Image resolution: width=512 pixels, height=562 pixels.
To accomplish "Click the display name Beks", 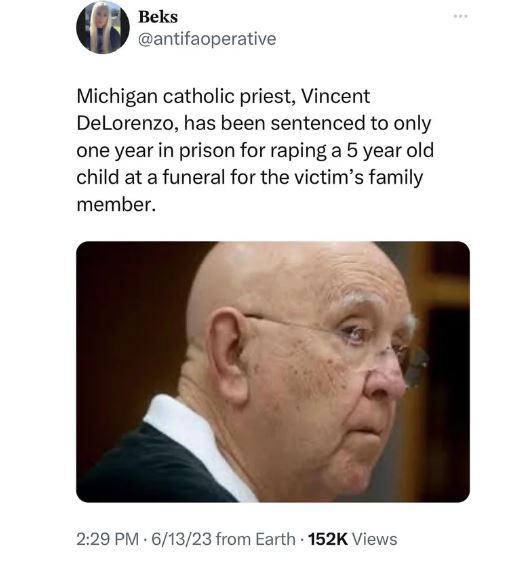I will click(158, 17).
